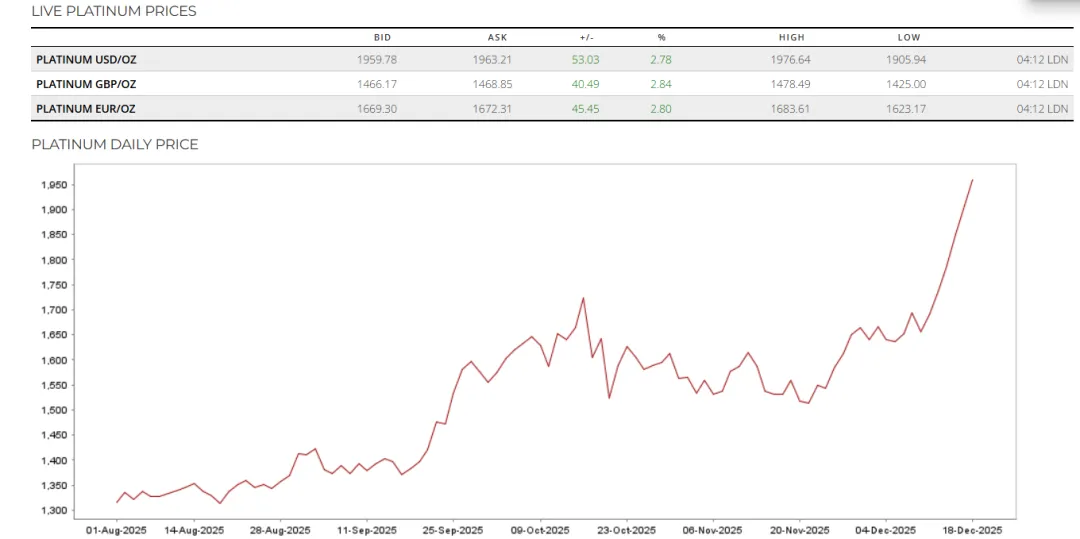Click the LIVE PLATINUM PRICES heading
This screenshot has width=1080, height=539.
pos(114,11)
